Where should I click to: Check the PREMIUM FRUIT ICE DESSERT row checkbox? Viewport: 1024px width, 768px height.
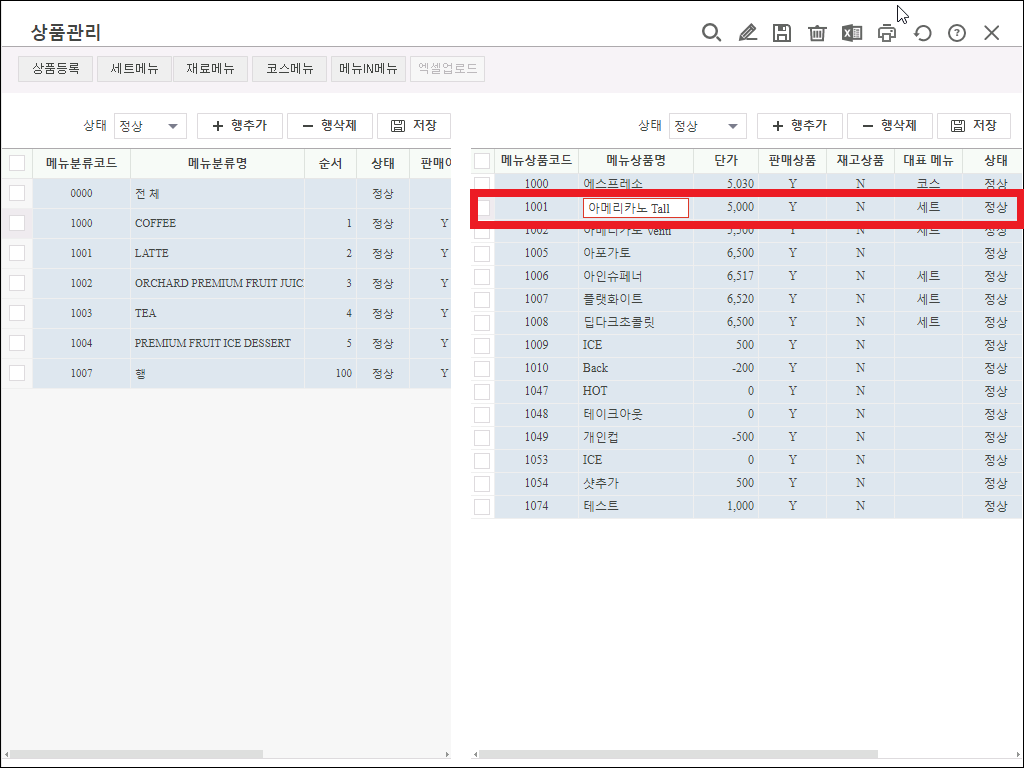pos(17,344)
